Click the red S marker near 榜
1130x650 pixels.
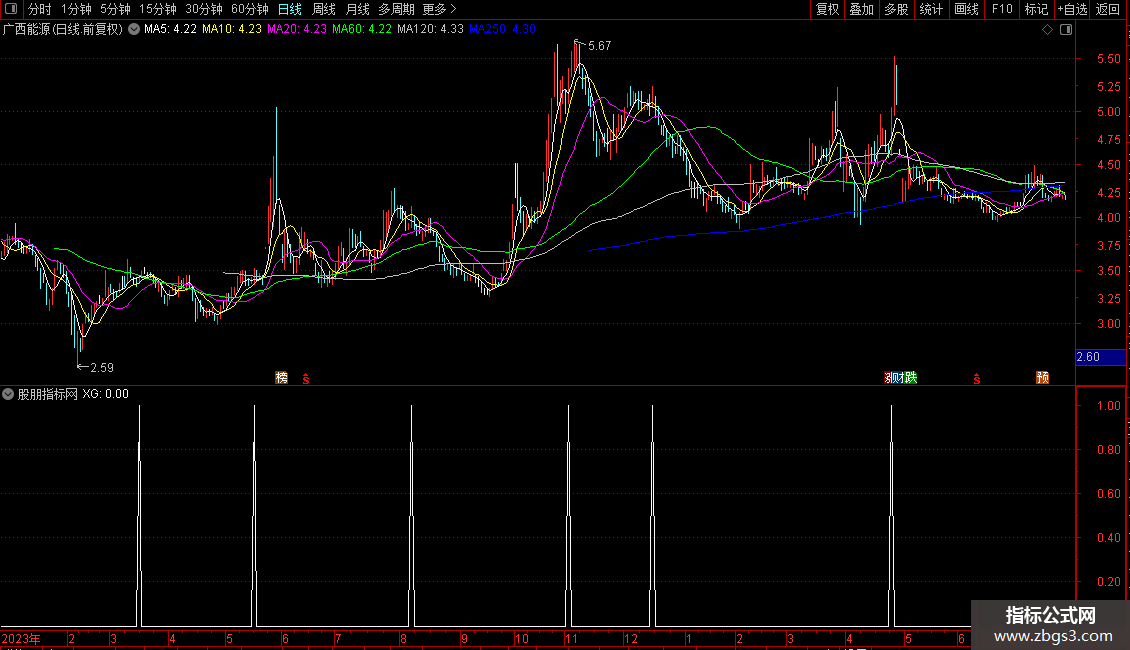pyautogui.click(x=306, y=378)
